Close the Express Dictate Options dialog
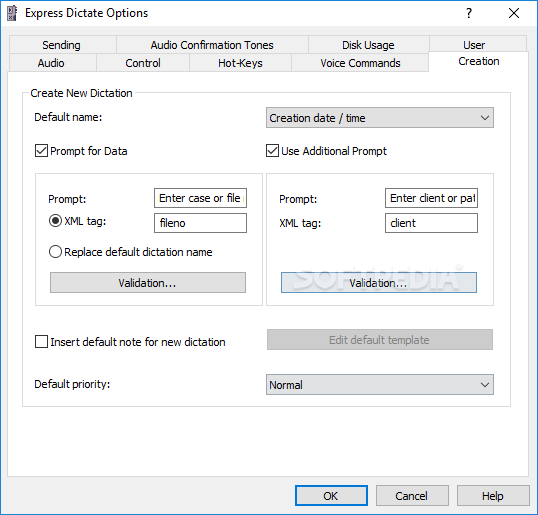The height and width of the screenshot is (515, 538). (x=514, y=13)
